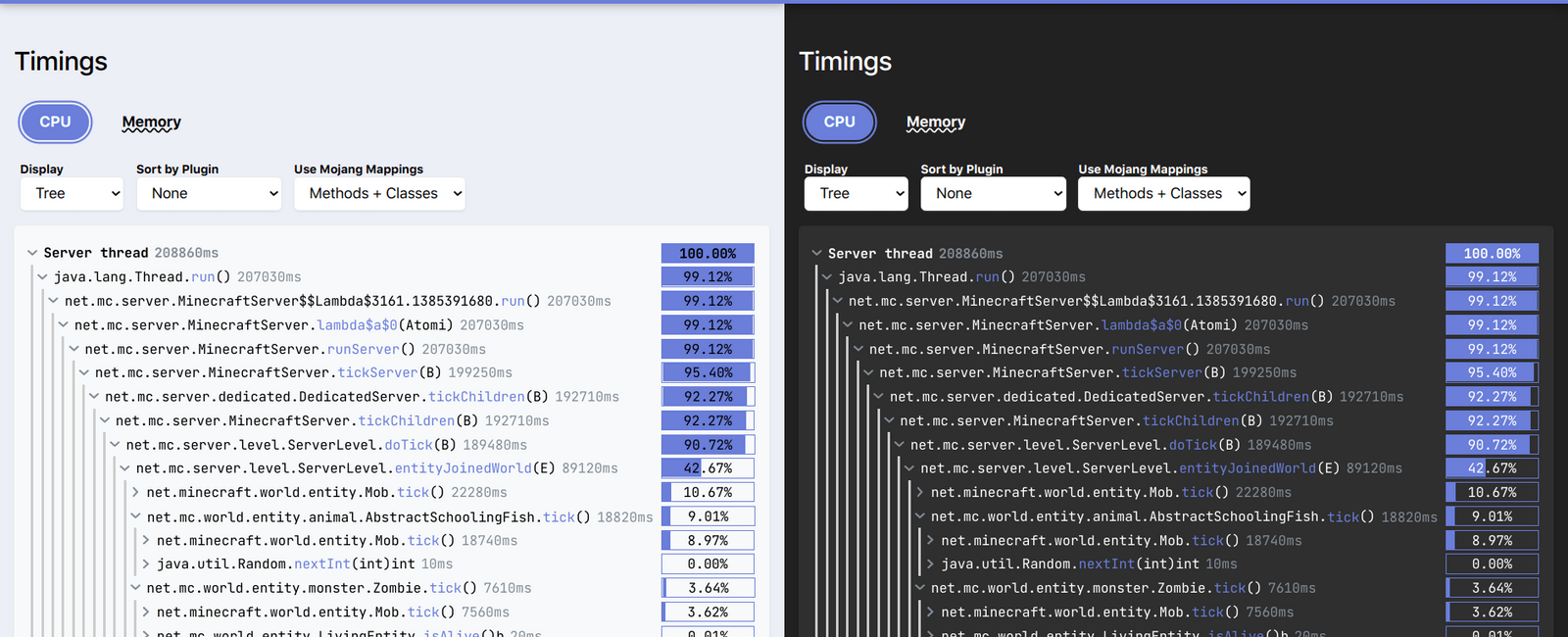This screenshot has height=637, width=1568.
Task: Collapse ServerLevel.doTick chevron in dark panel
Action: (x=900, y=445)
